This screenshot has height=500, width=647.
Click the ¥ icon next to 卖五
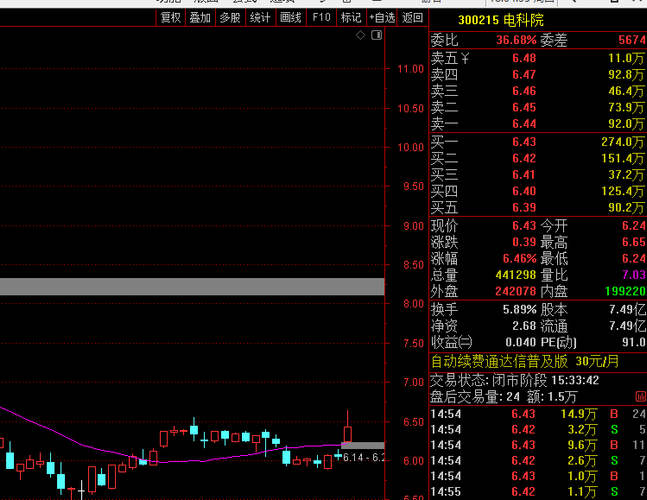coord(465,58)
